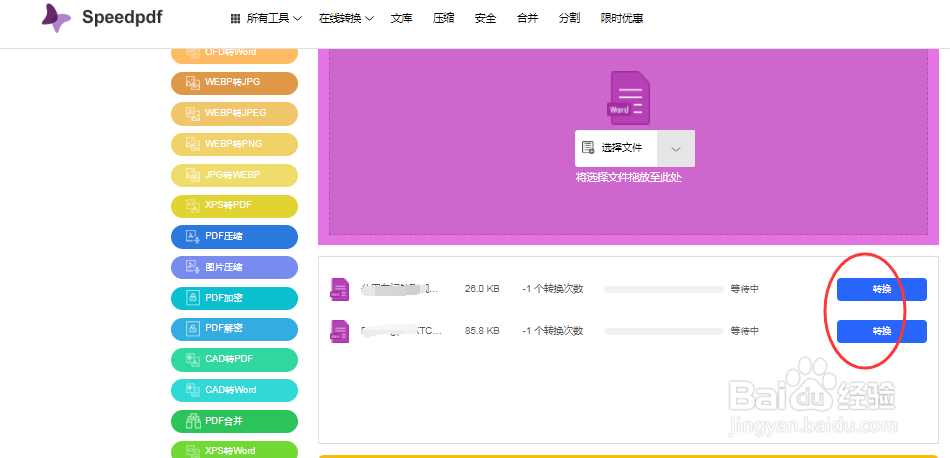
Task: Open the CAD转PDF tool label
Action: [x=229, y=359]
